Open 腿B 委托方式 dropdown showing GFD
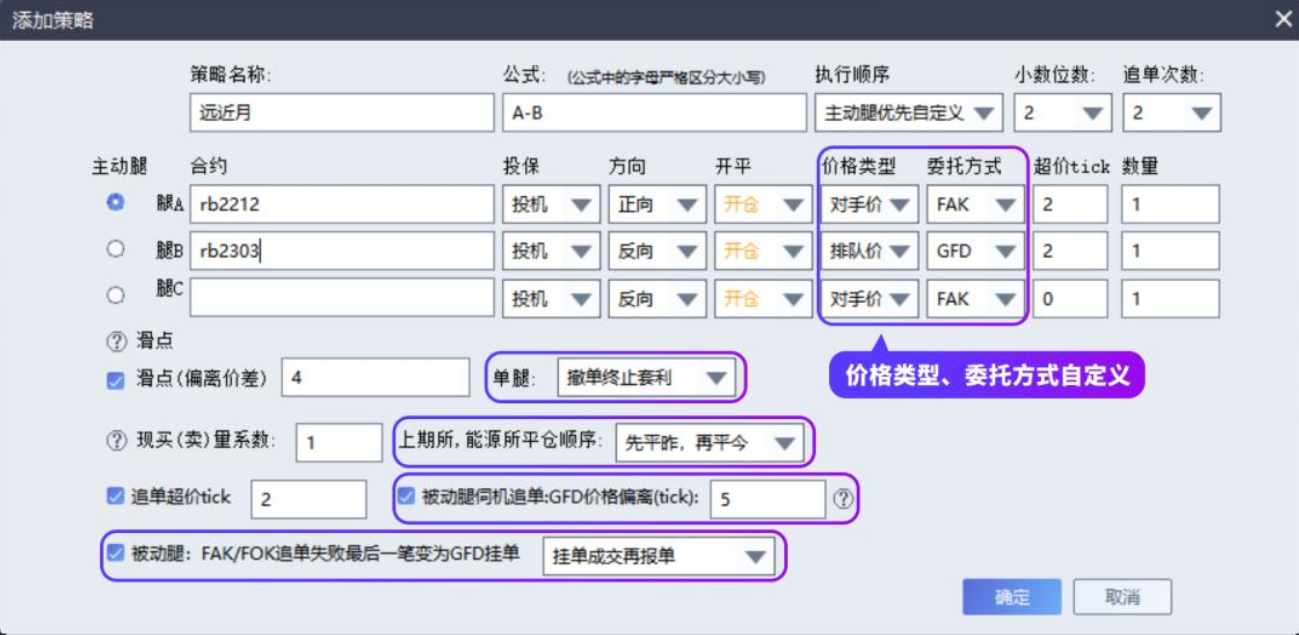Screen dimensions: 1299x635 point(975,251)
